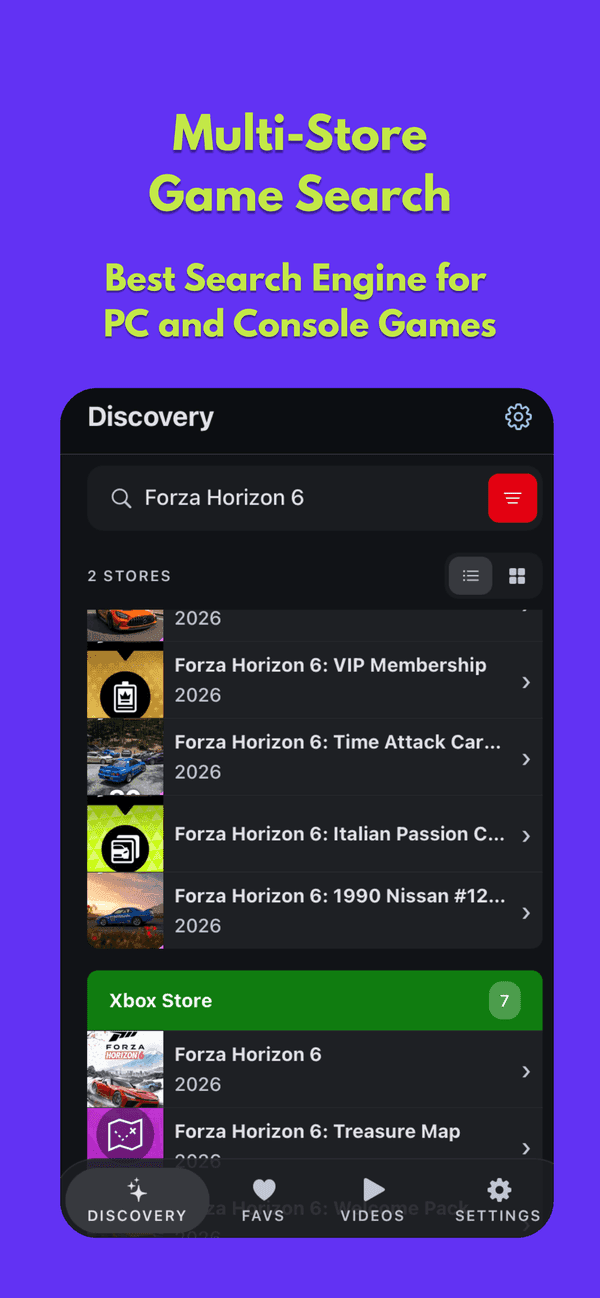Screen dimensions: 600x1298
Task: Open Forza Horizon 6 Xbox Store result
Action: click(x=315, y=1069)
